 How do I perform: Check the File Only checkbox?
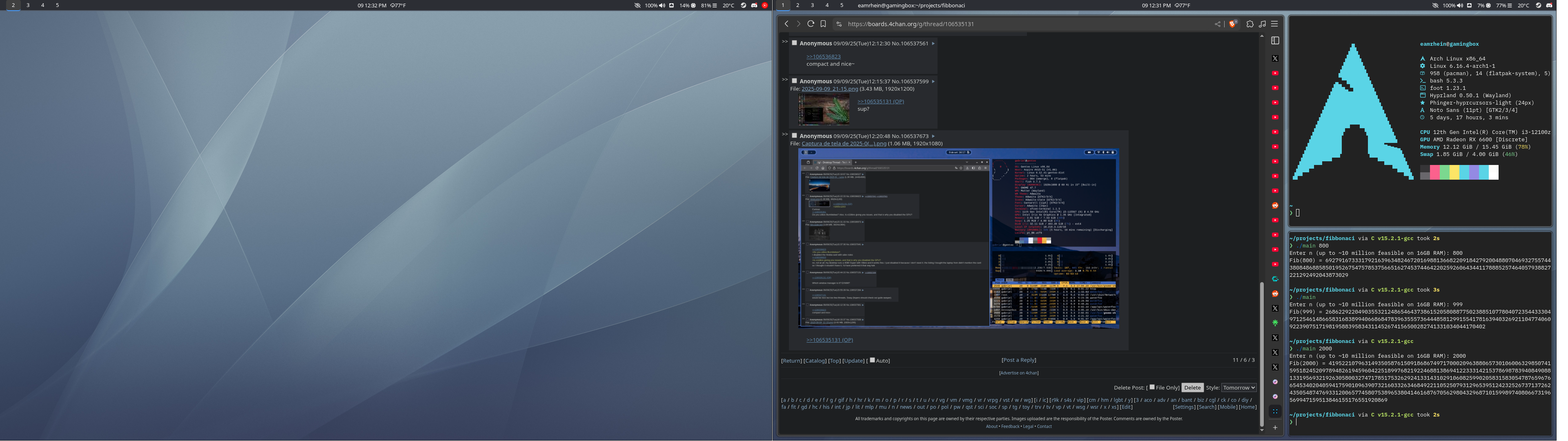tap(1151, 387)
